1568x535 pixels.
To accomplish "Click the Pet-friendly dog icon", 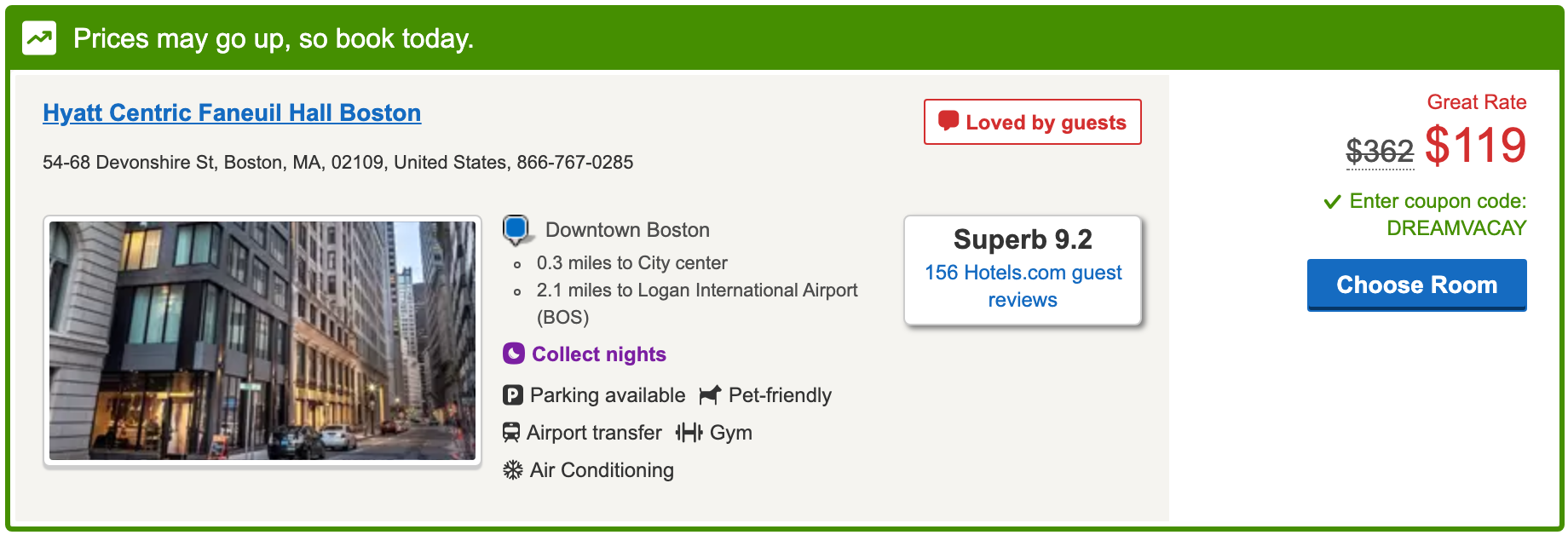I will point(709,395).
